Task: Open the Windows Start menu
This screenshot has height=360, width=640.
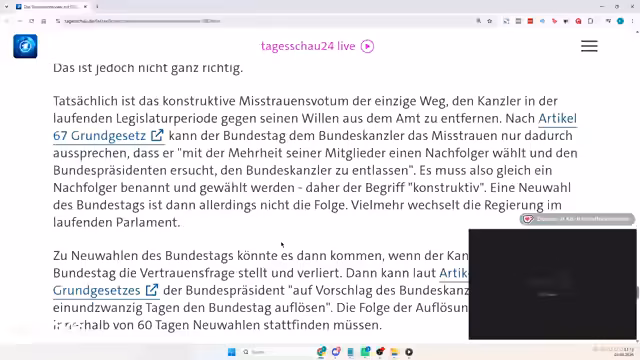Action: pos(231,352)
